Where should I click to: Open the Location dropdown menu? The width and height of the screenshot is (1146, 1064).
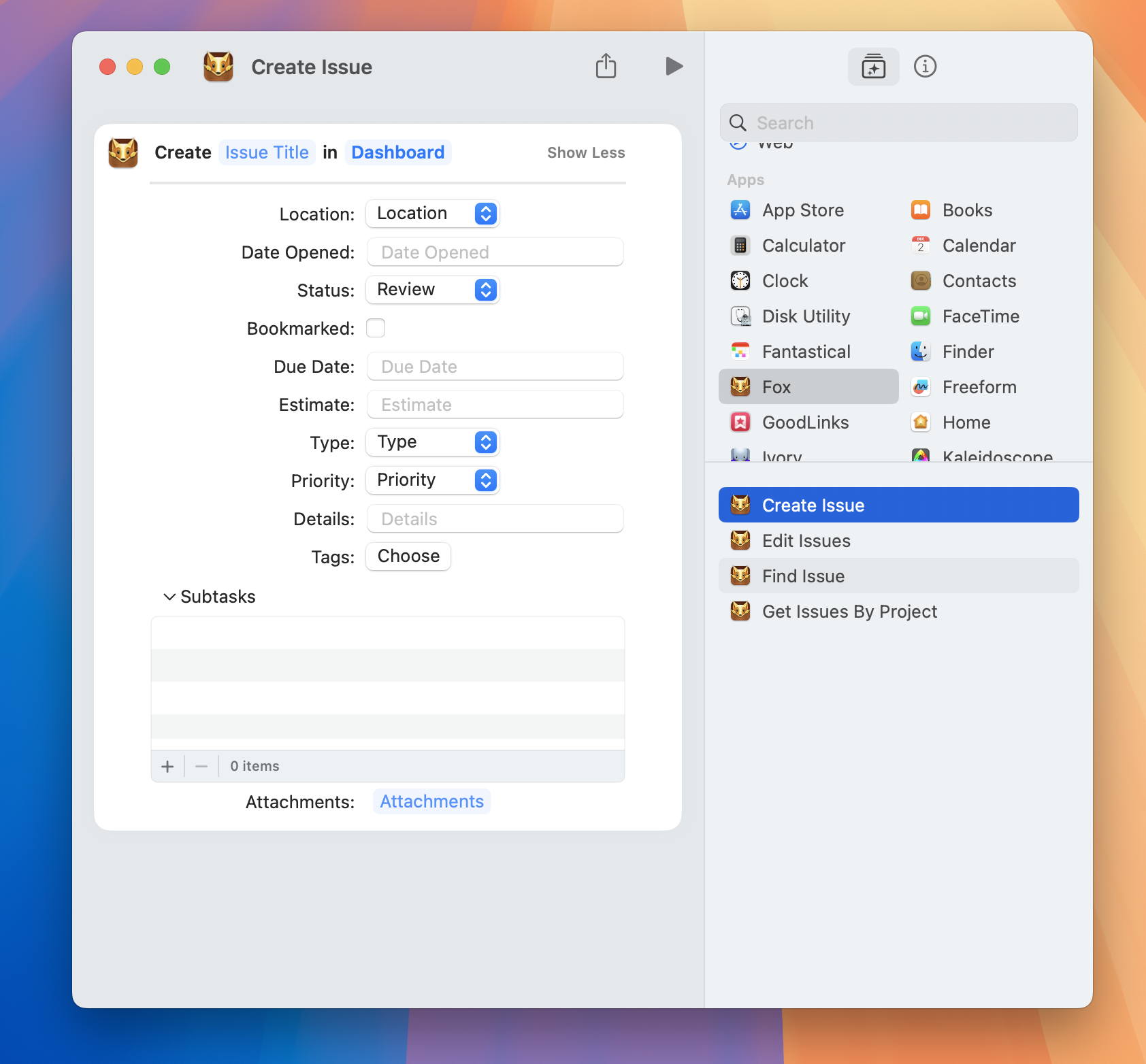[x=433, y=214]
